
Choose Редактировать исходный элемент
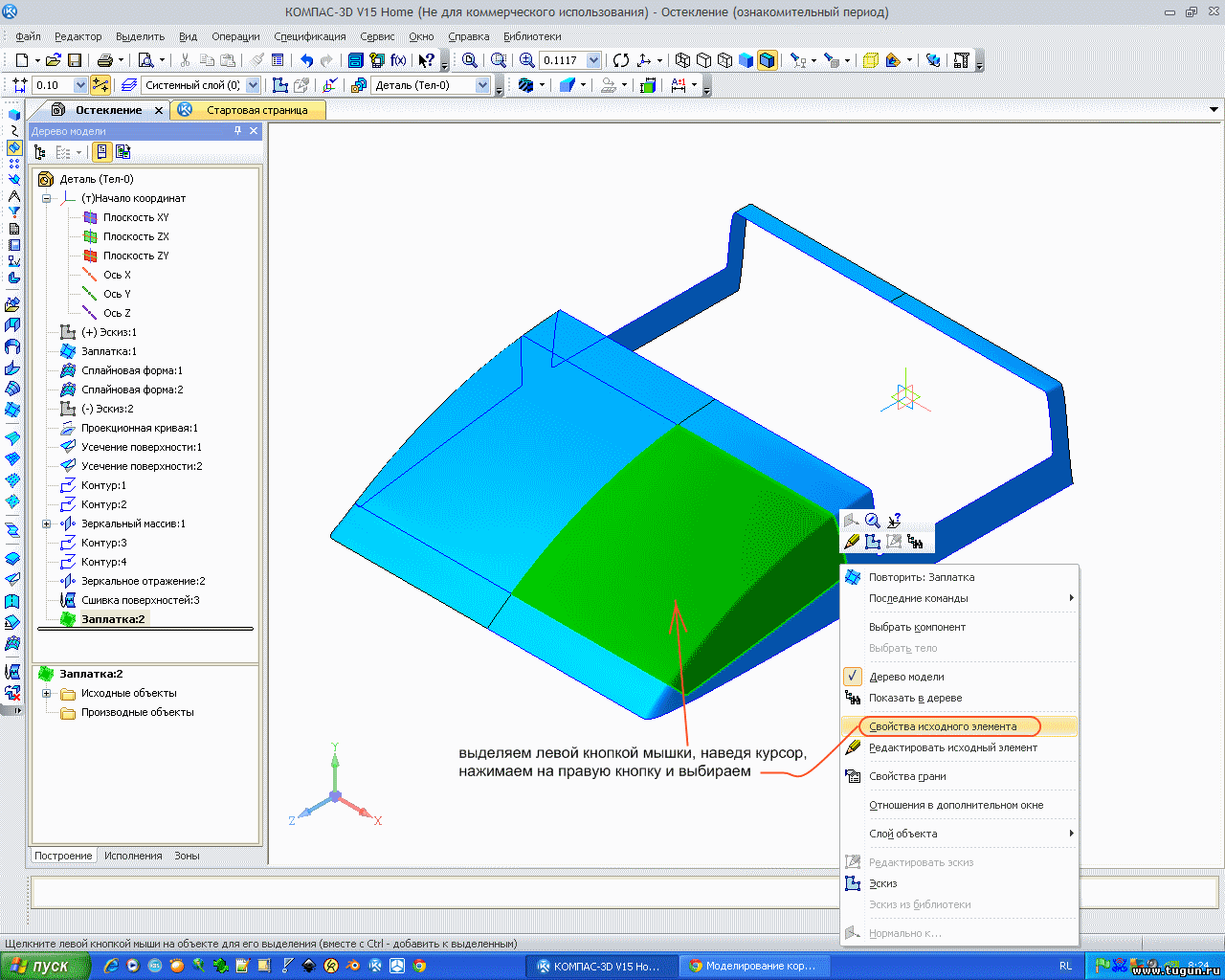959,747
